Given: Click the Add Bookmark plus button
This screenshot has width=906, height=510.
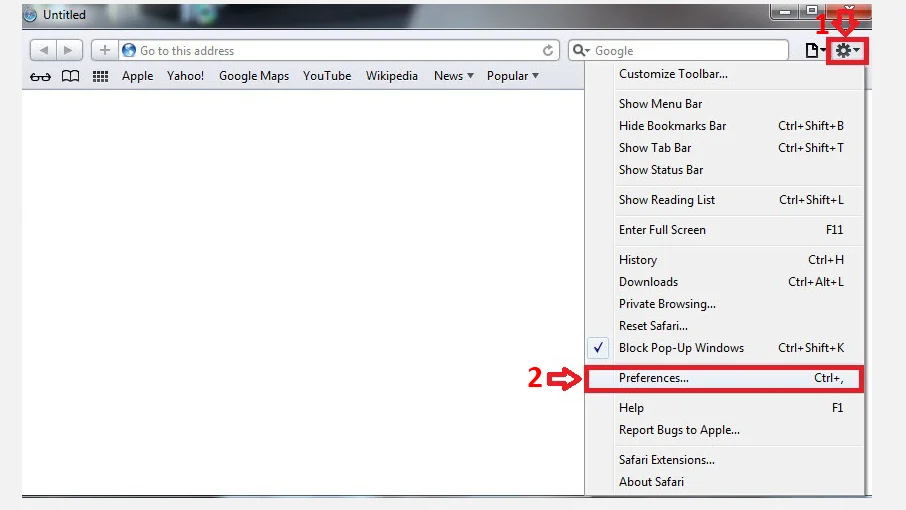Looking at the screenshot, I should [x=104, y=50].
